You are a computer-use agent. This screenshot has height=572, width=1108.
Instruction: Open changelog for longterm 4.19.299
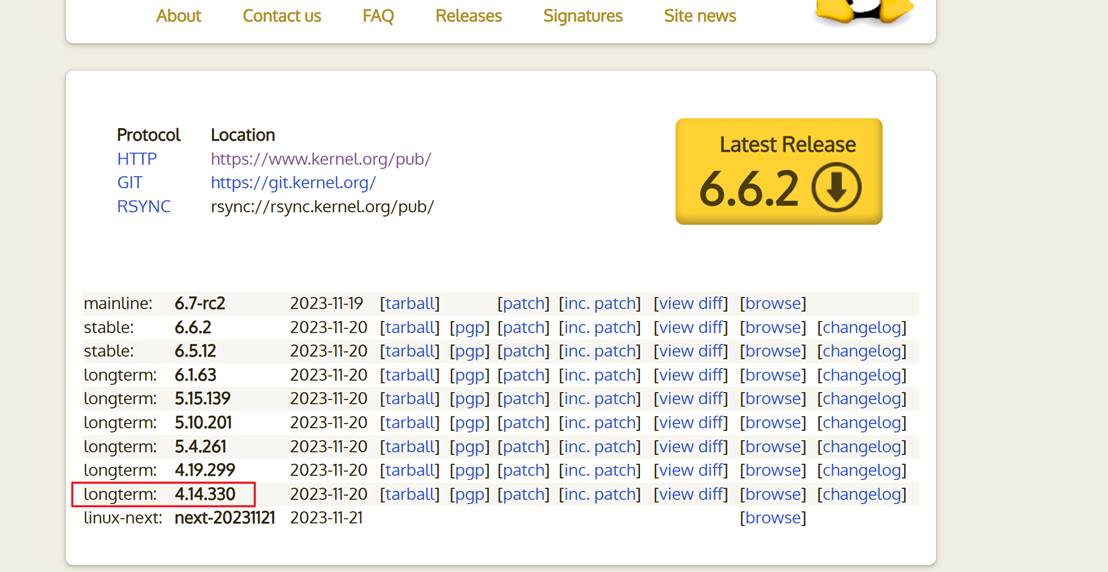[x=862, y=470]
